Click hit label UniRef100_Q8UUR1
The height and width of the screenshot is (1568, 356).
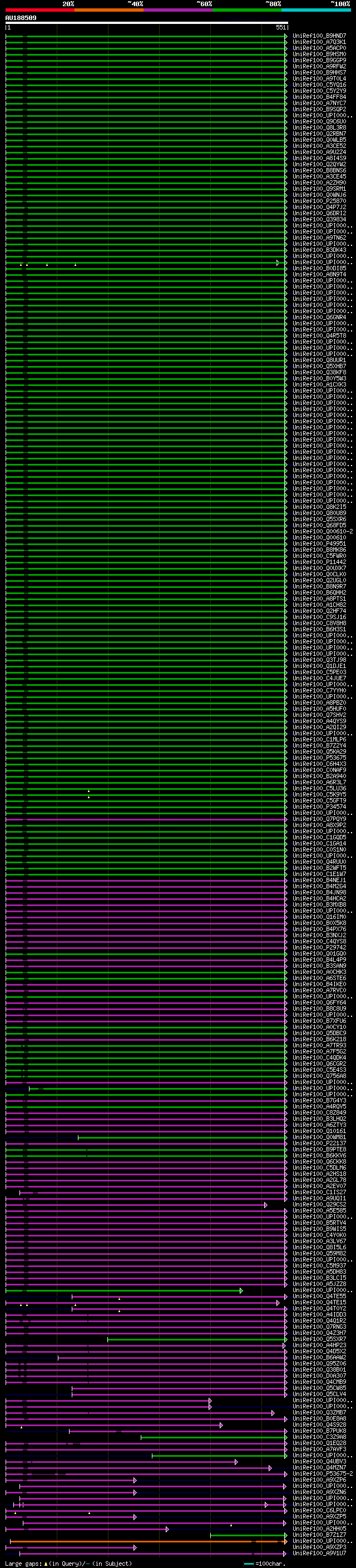click(319, 360)
